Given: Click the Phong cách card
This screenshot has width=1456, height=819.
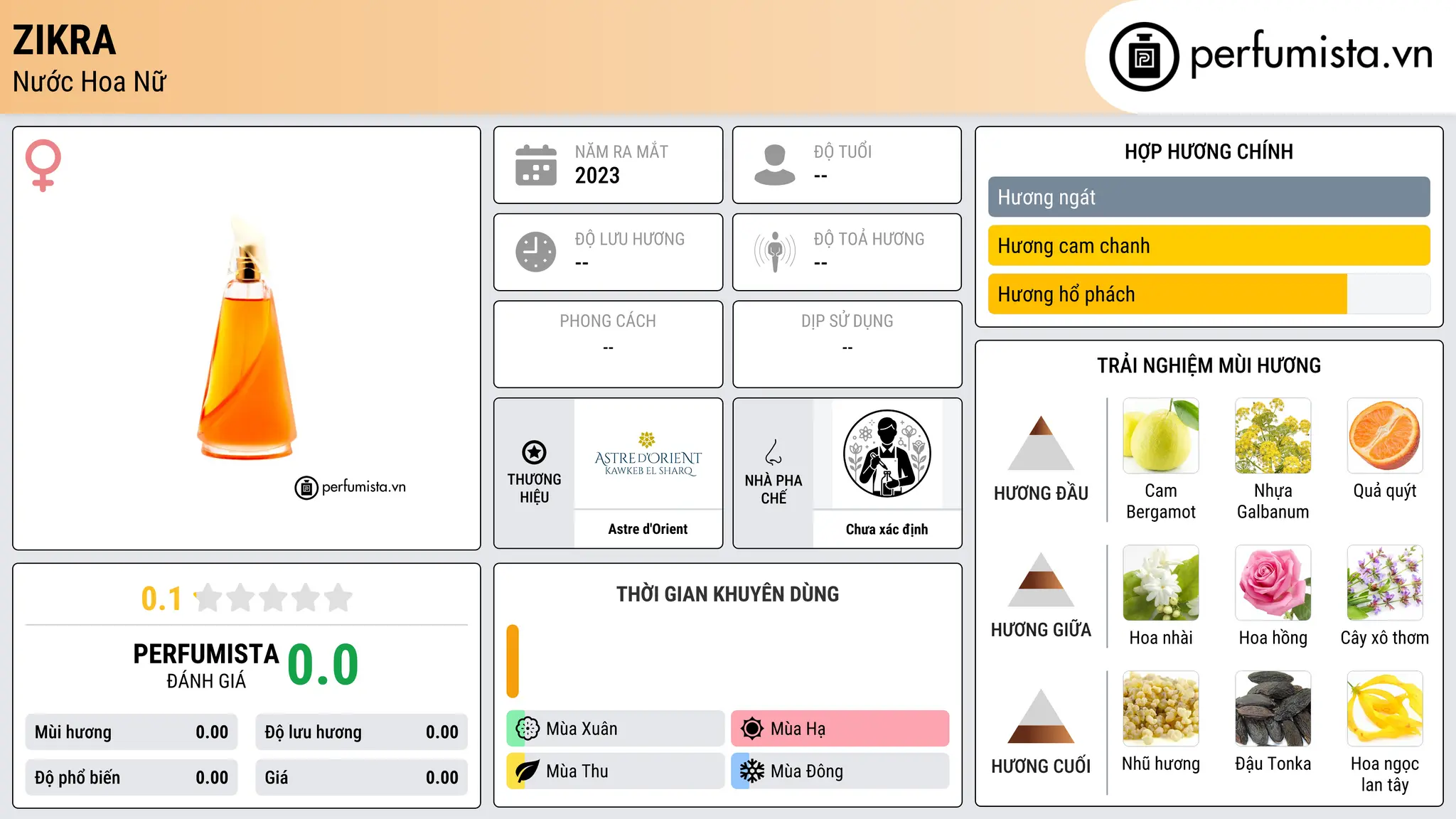Looking at the screenshot, I should click(608, 344).
